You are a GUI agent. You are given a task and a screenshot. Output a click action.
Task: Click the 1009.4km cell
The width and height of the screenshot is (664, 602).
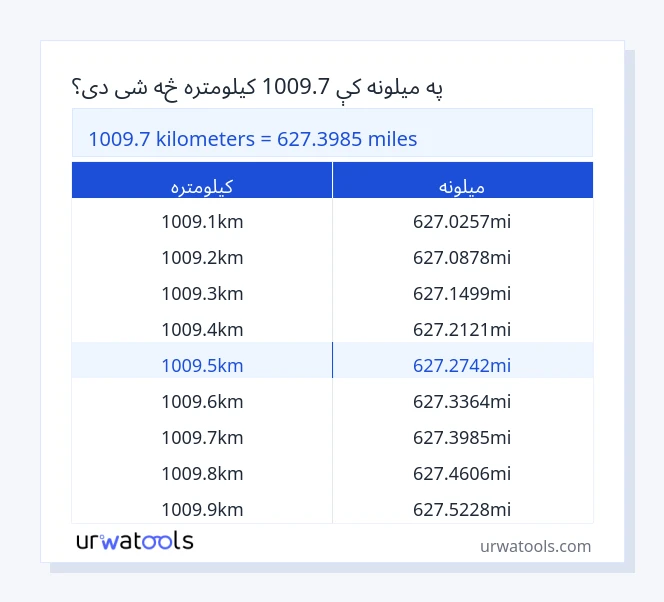coord(202,329)
